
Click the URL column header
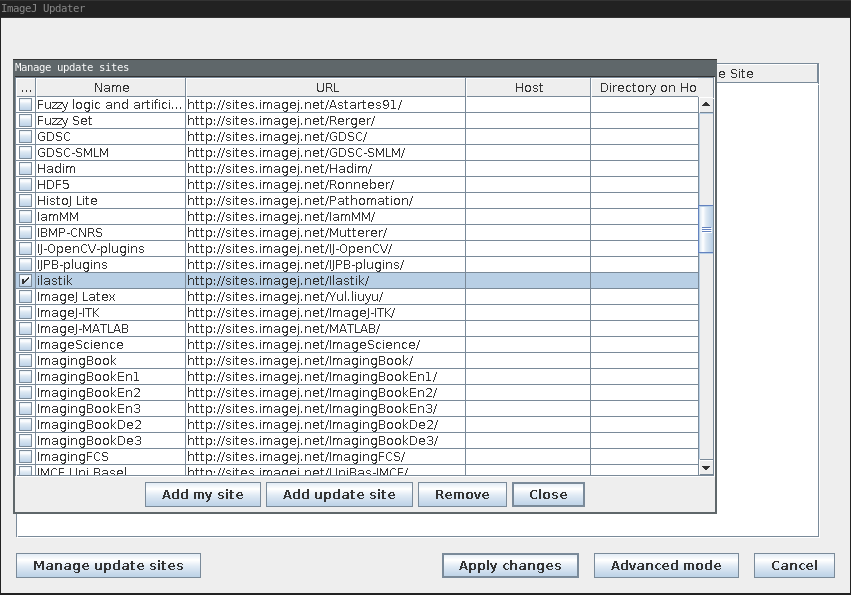326,88
